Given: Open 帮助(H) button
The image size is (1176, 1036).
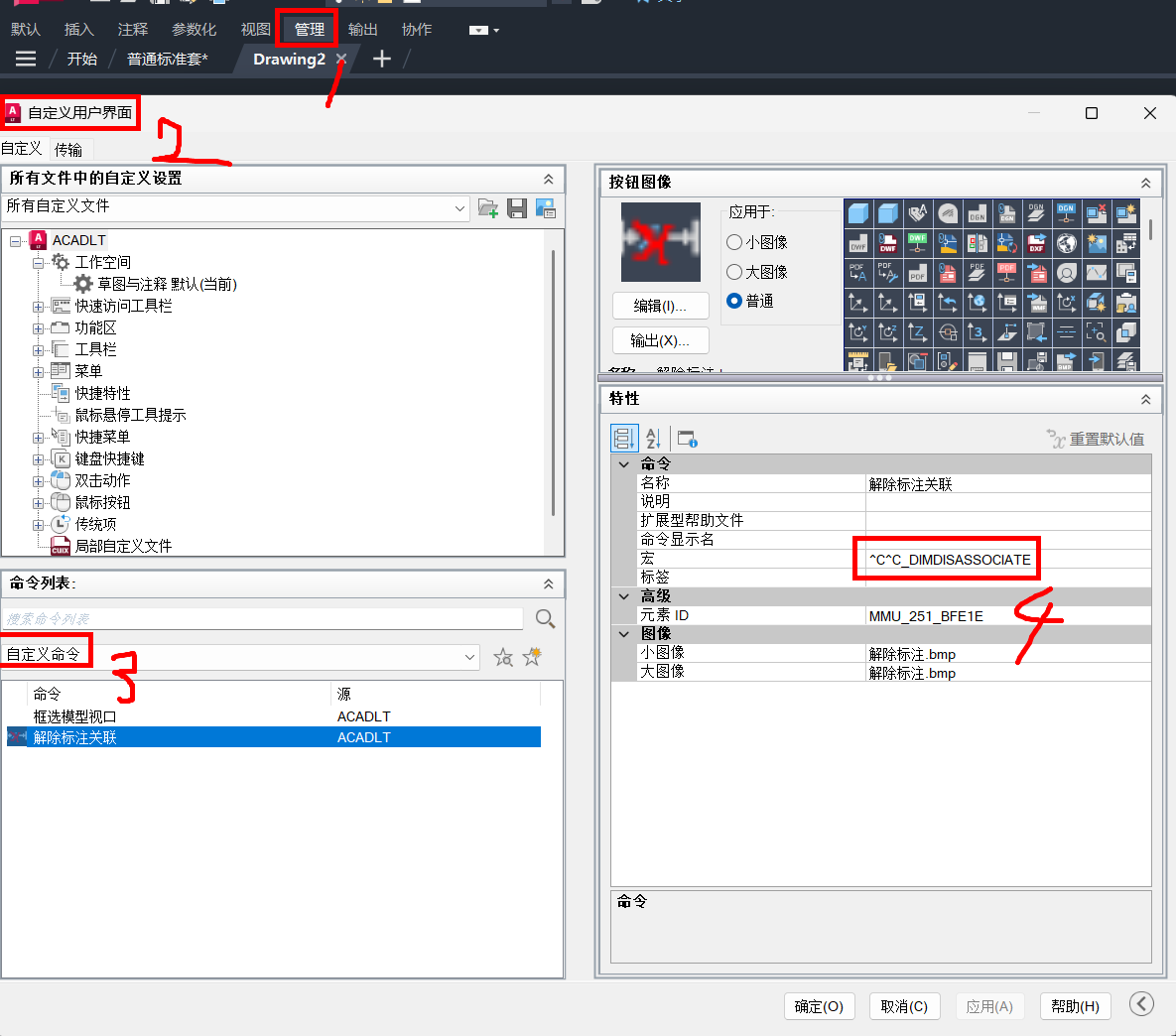Looking at the screenshot, I should (x=1076, y=1006).
